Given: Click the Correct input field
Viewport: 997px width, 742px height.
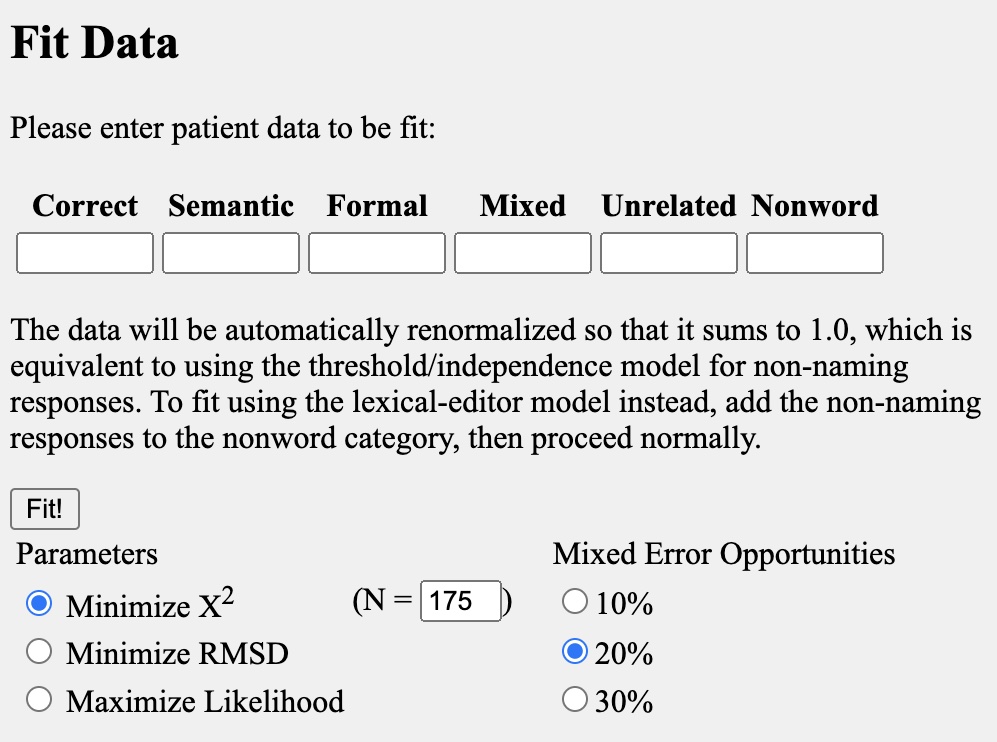Looking at the screenshot, I should tap(85, 253).
